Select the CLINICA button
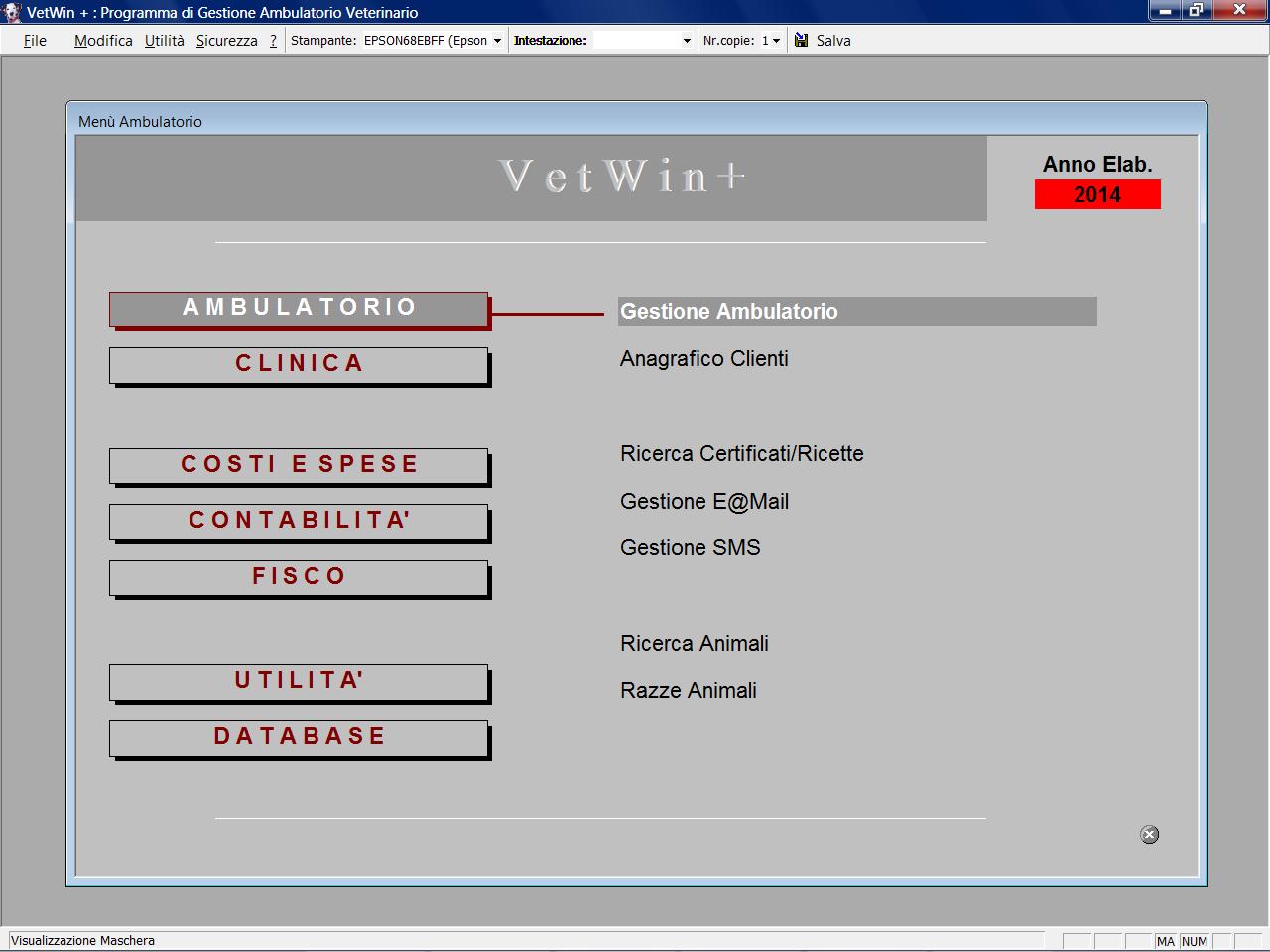The height and width of the screenshot is (952, 1270). pos(299,364)
